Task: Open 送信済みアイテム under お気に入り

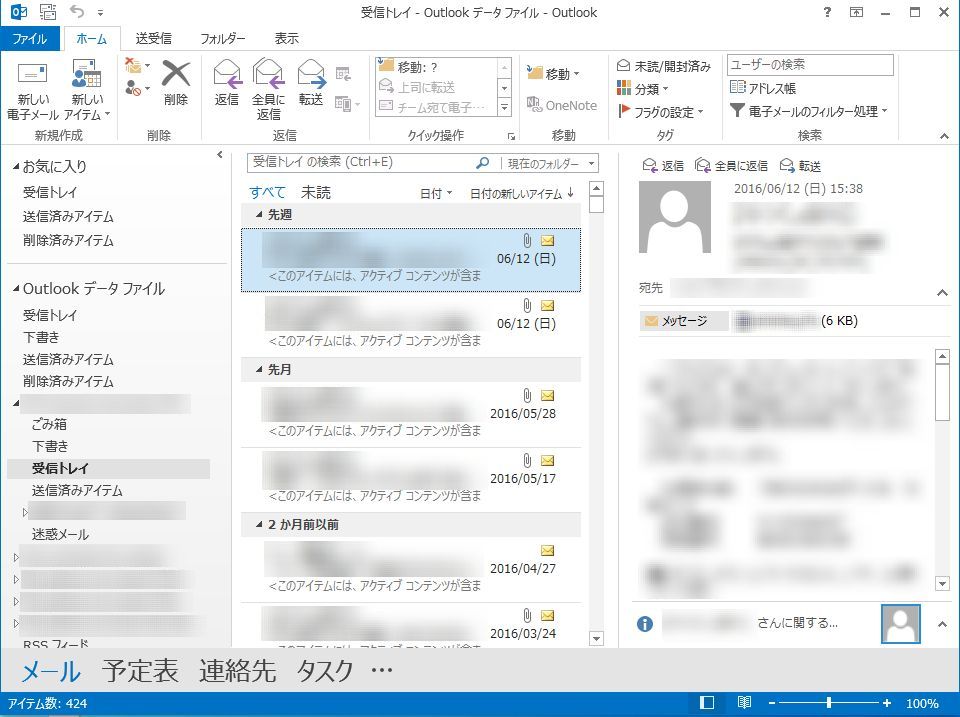Action: 68,216
